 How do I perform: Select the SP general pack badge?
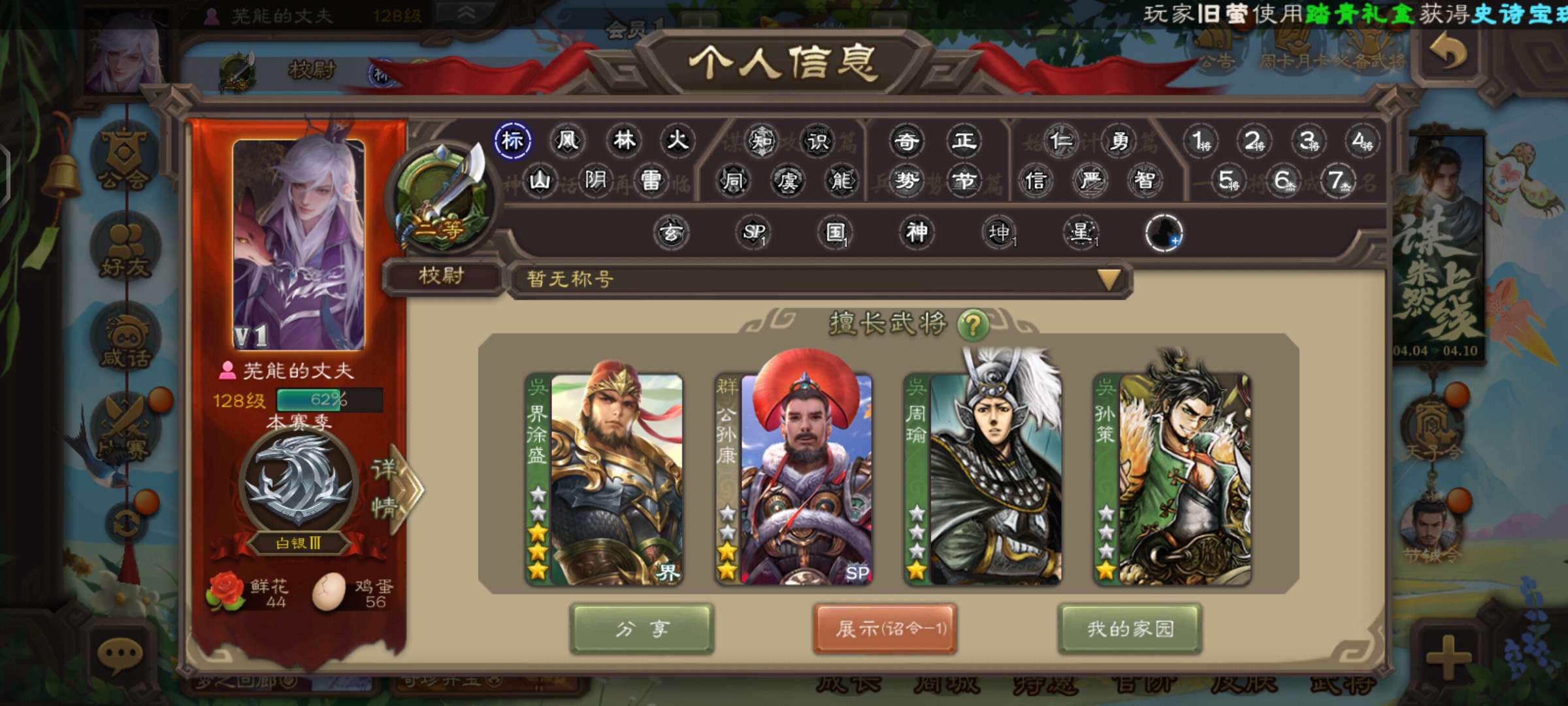click(754, 231)
